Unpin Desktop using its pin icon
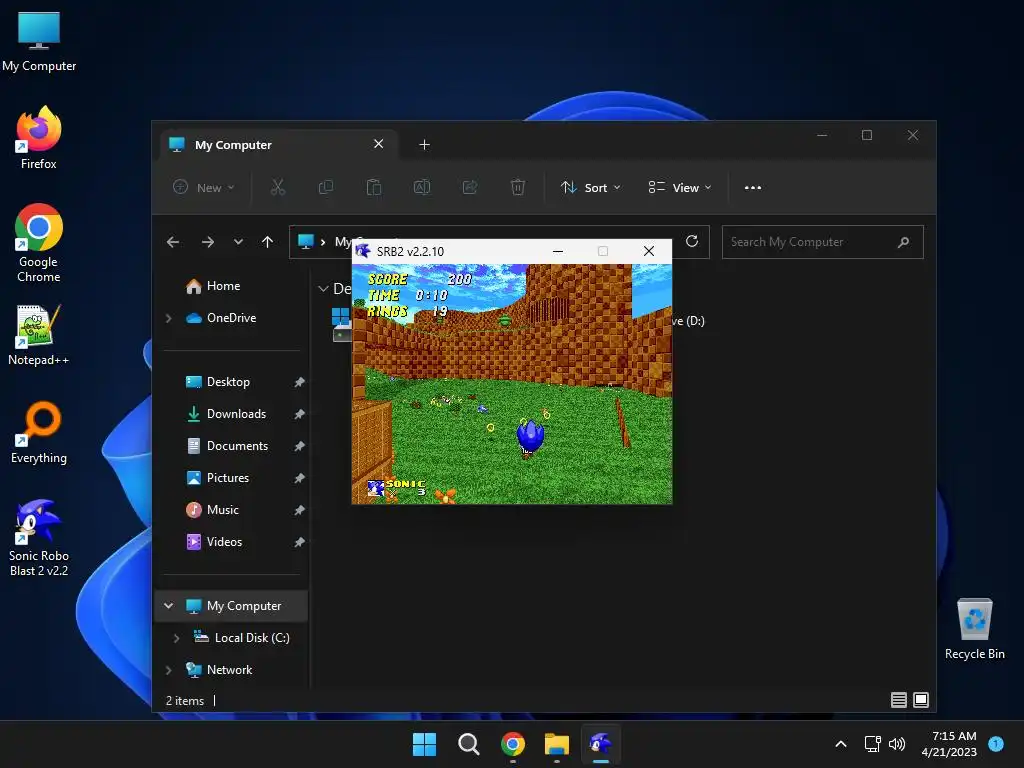 [299, 382]
